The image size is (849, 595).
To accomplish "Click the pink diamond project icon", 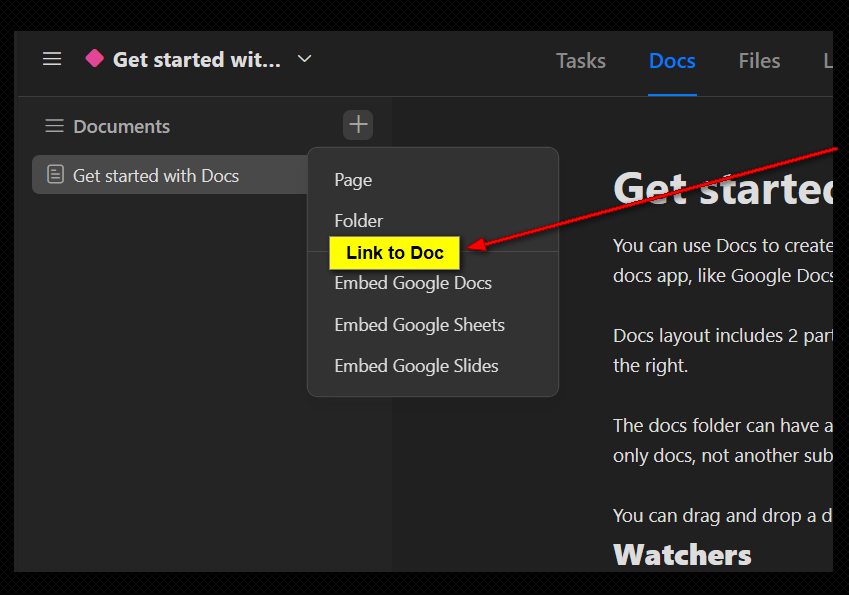I will click(x=94, y=58).
